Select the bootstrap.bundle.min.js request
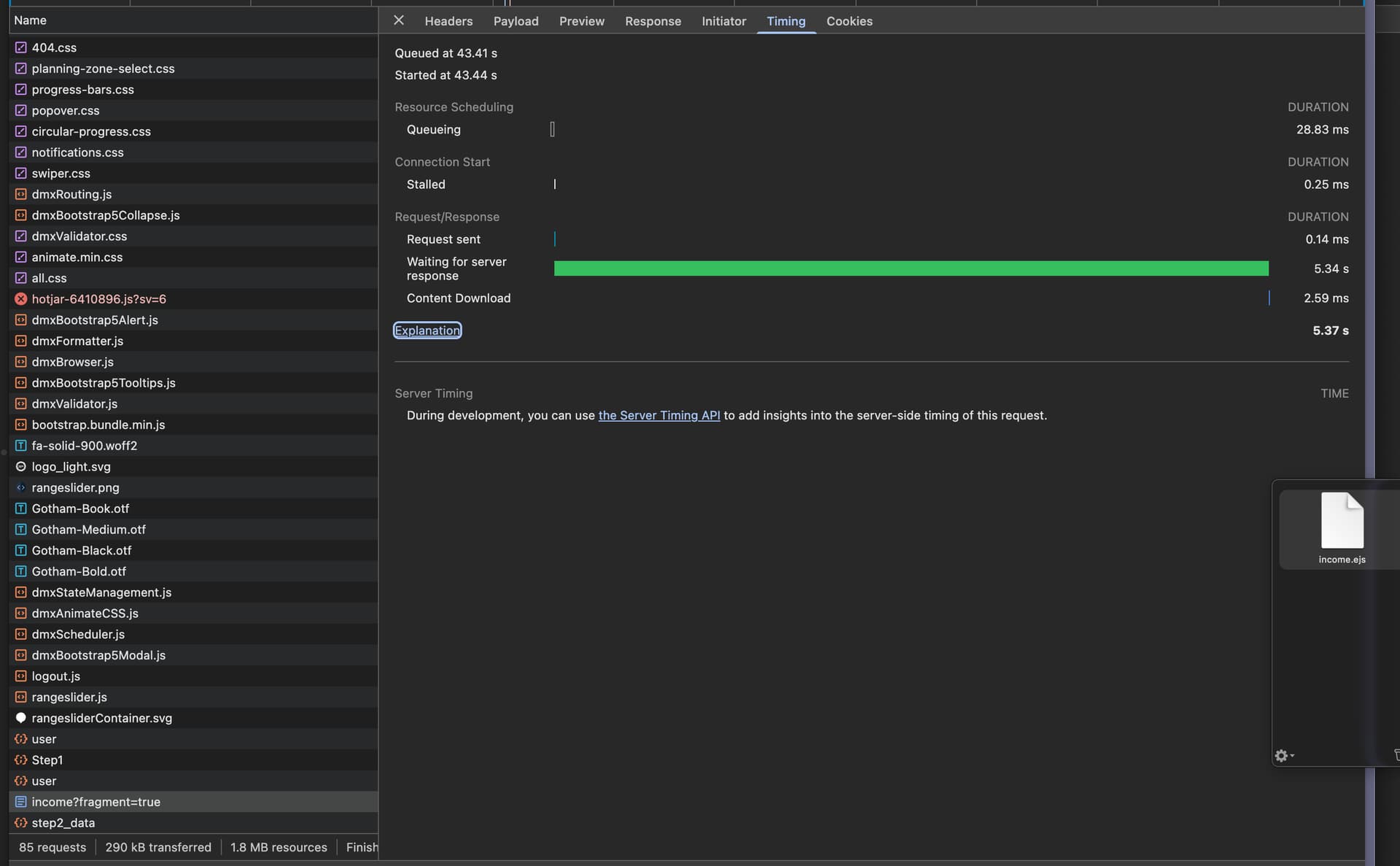 [98, 425]
